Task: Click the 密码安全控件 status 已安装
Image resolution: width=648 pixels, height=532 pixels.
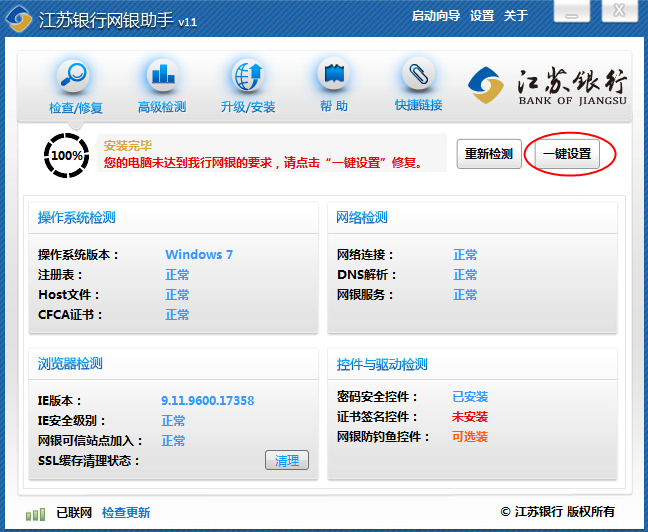Action: coord(470,397)
